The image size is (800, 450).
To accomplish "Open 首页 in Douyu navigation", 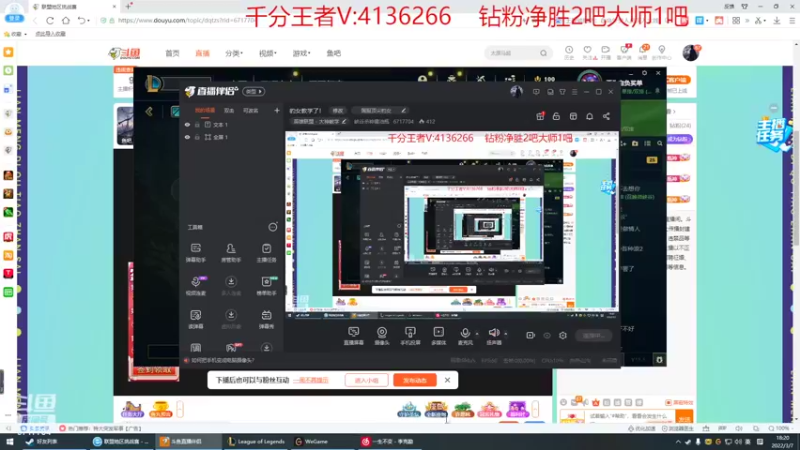I will pyautogui.click(x=172, y=53).
